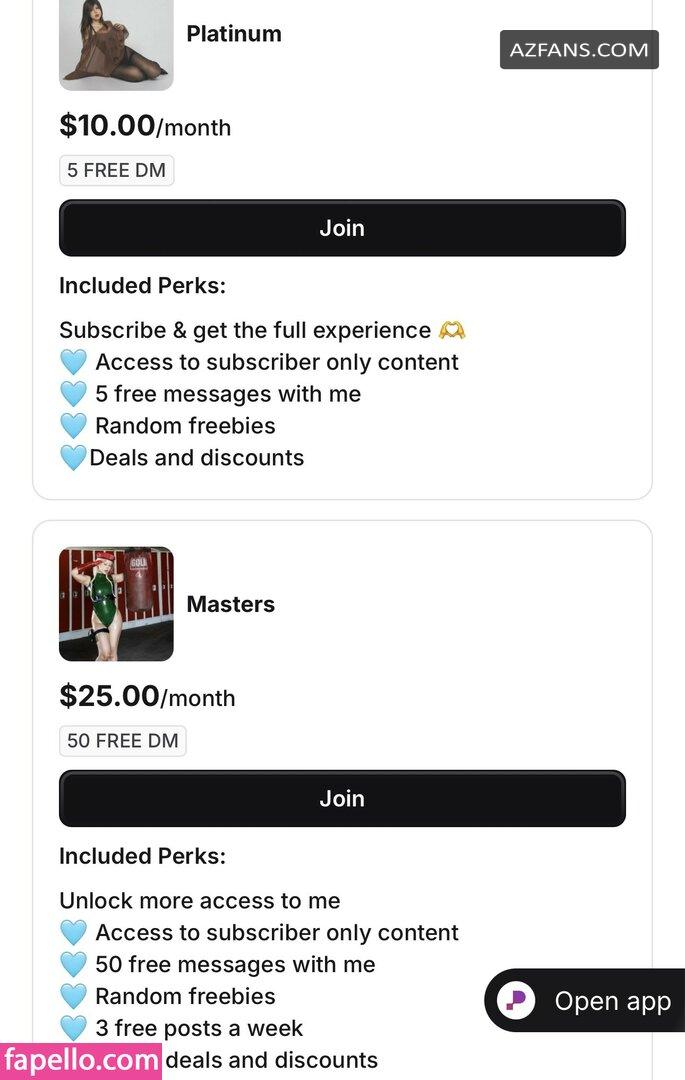
Task: Click the $25.00/month price text
Action: tap(147, 697)
